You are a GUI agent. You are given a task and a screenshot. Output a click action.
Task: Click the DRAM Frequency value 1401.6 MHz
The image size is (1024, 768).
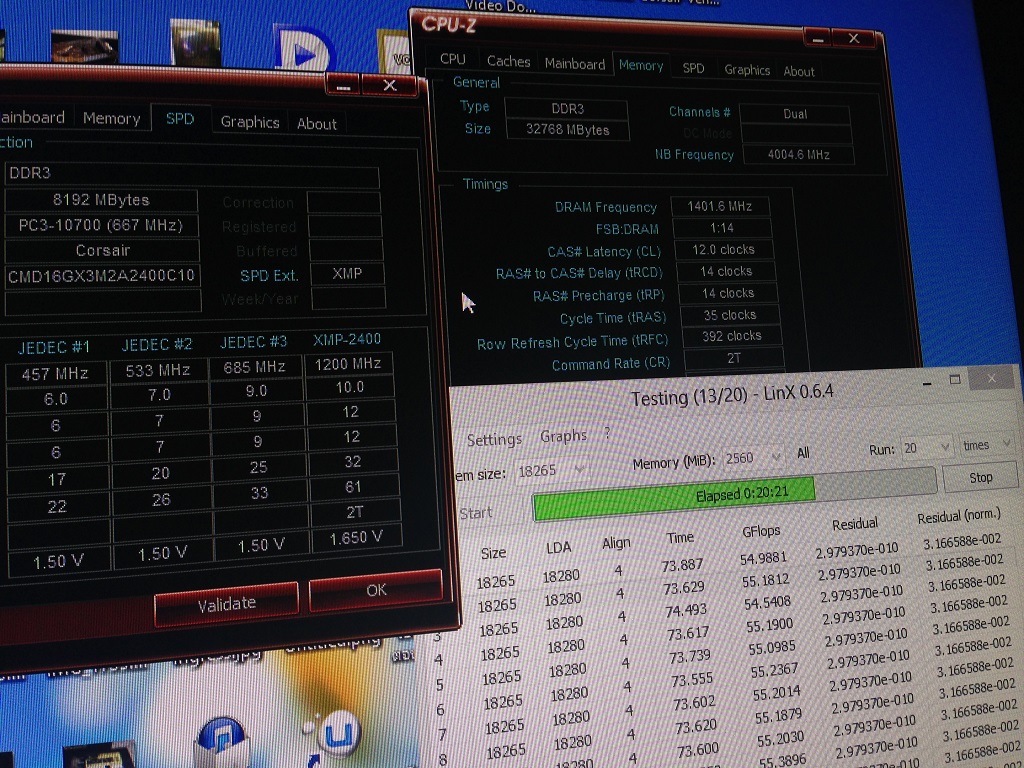(720, 206)
